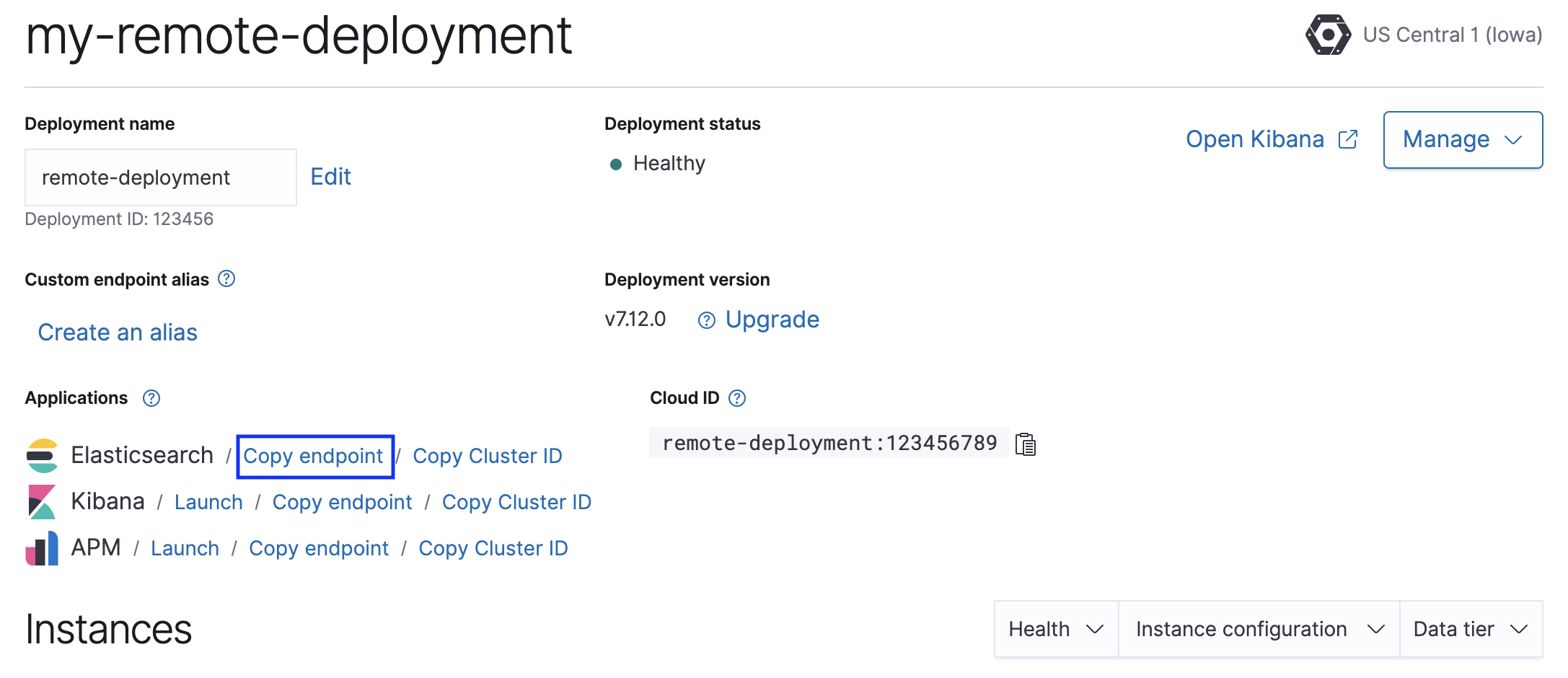Copy the Elasticsearch endpoint
The height and width of the screenshot is (678, 1568).
coord(313,456)
